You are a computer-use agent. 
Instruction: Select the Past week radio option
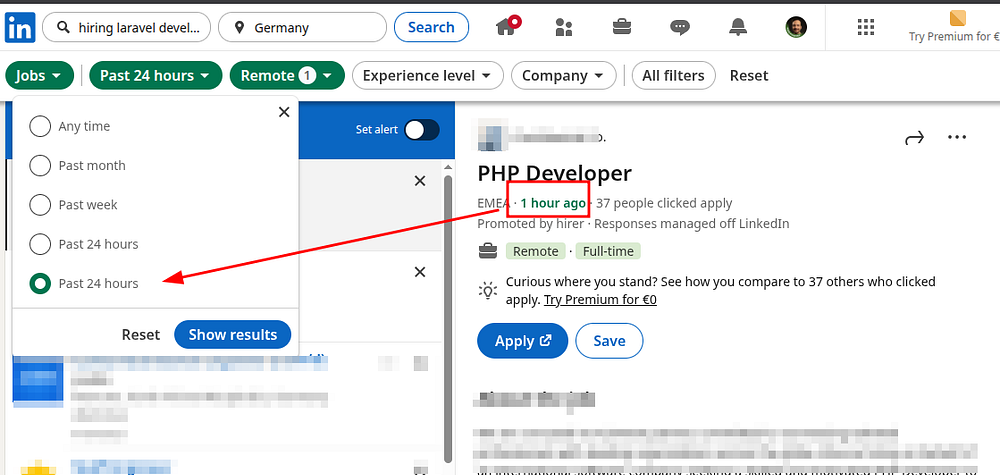[x=40, y=205]
